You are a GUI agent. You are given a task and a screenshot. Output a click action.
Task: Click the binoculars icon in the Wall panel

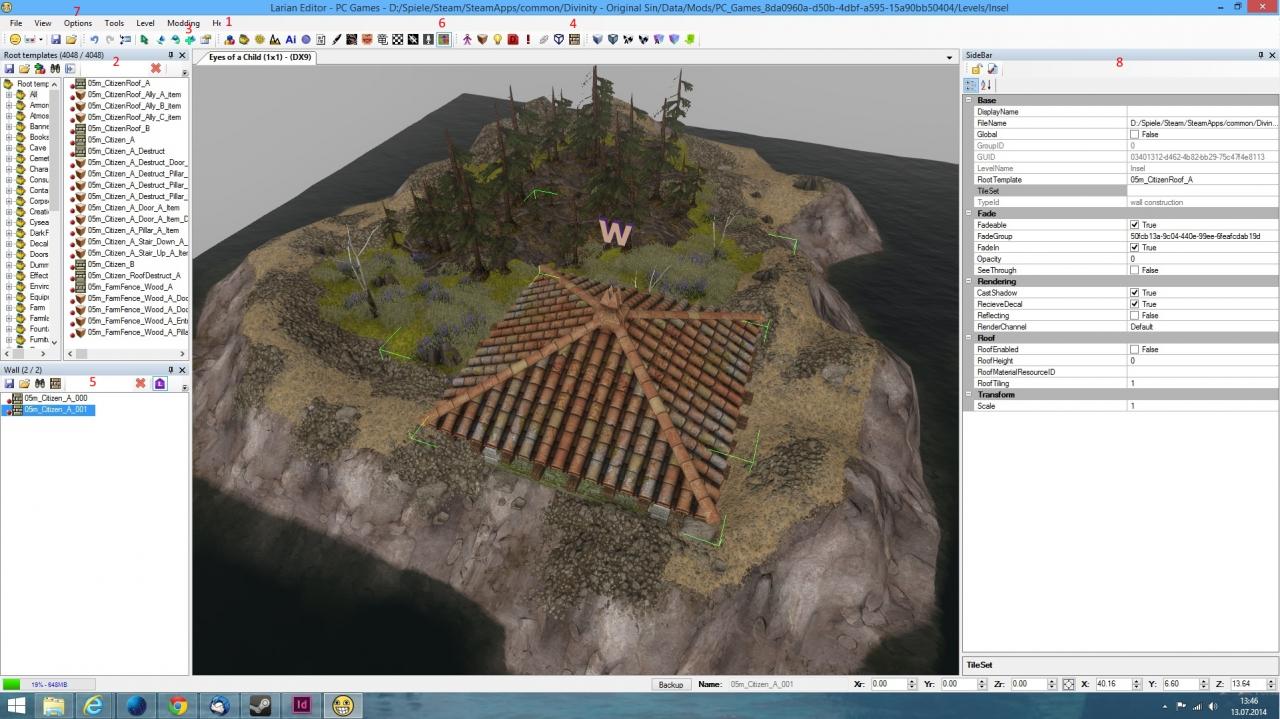[40, 383]
